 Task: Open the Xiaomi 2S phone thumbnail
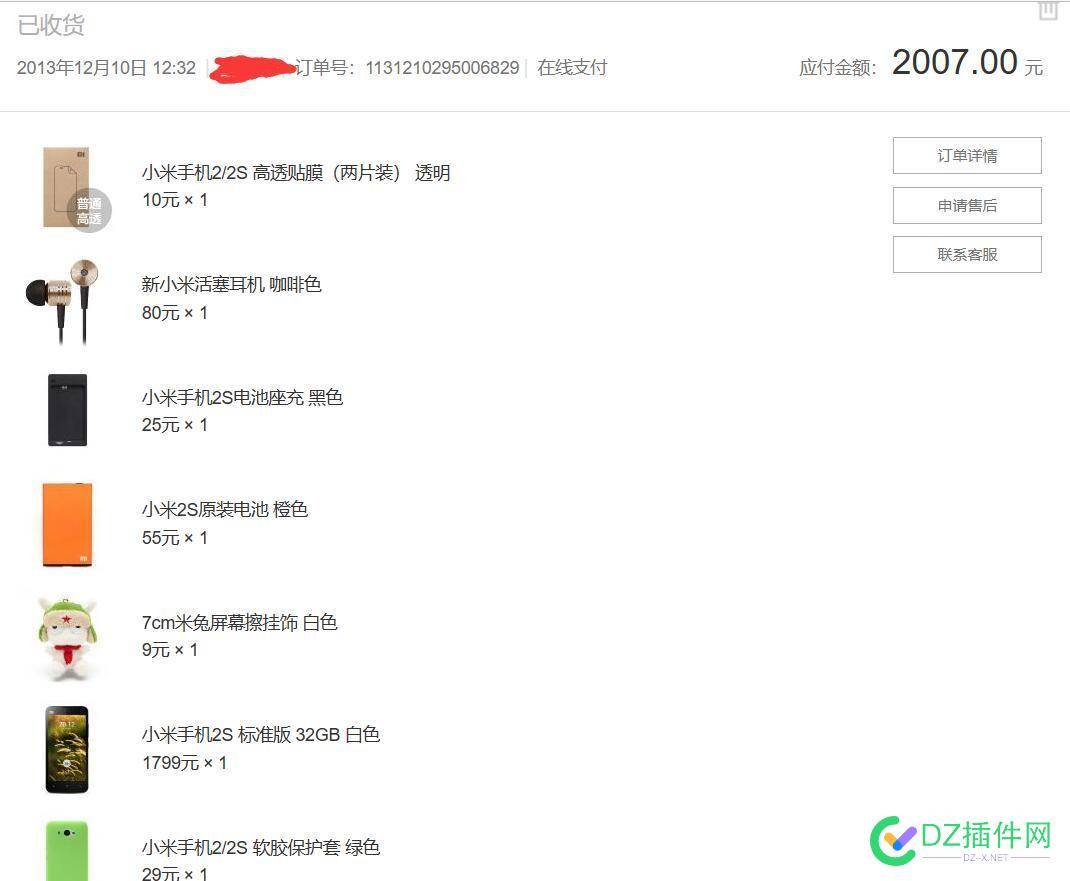coord(67,749)
